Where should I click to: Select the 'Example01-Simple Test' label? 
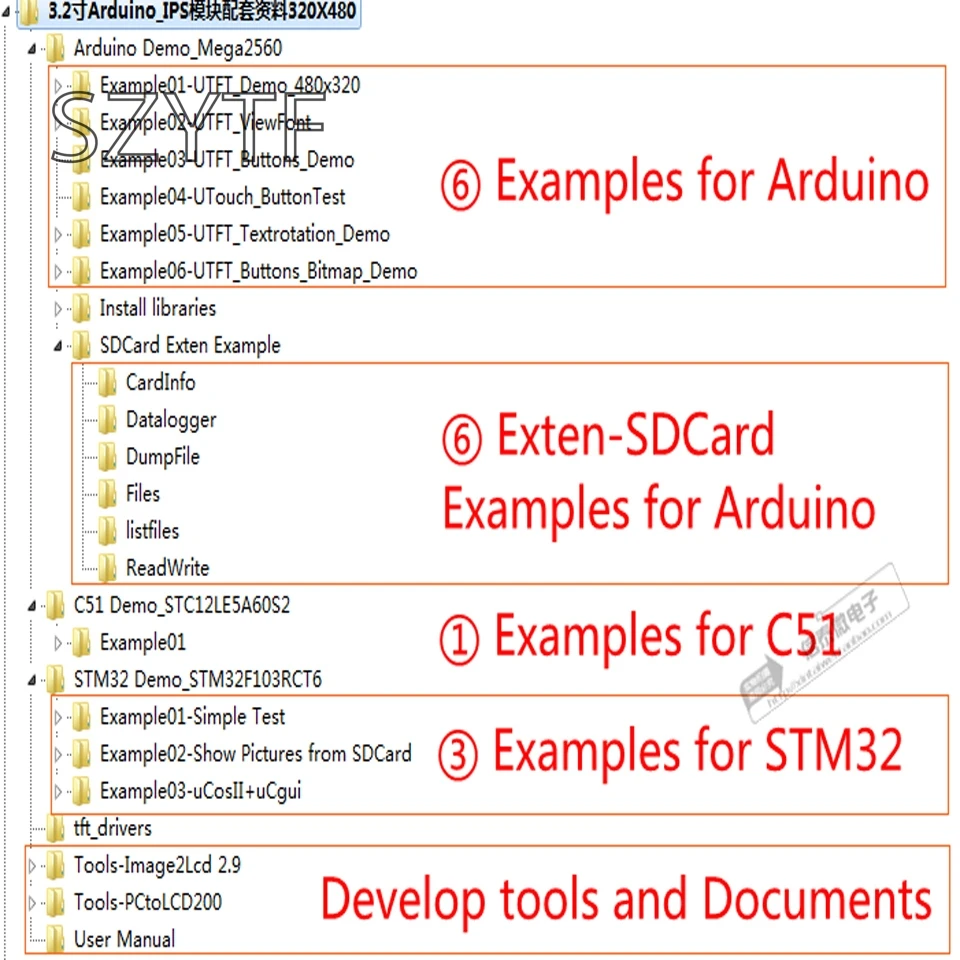click(x=192, y=716)
